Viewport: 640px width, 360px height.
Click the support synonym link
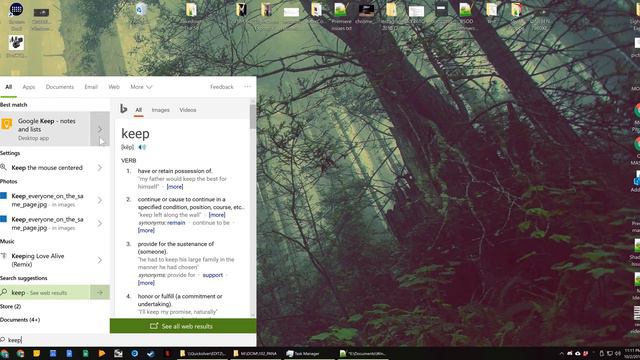point(213,275)
